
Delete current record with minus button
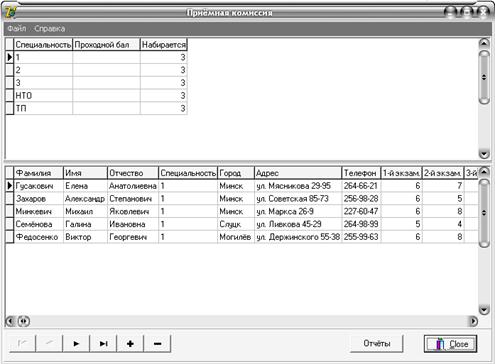click(157, 343)
